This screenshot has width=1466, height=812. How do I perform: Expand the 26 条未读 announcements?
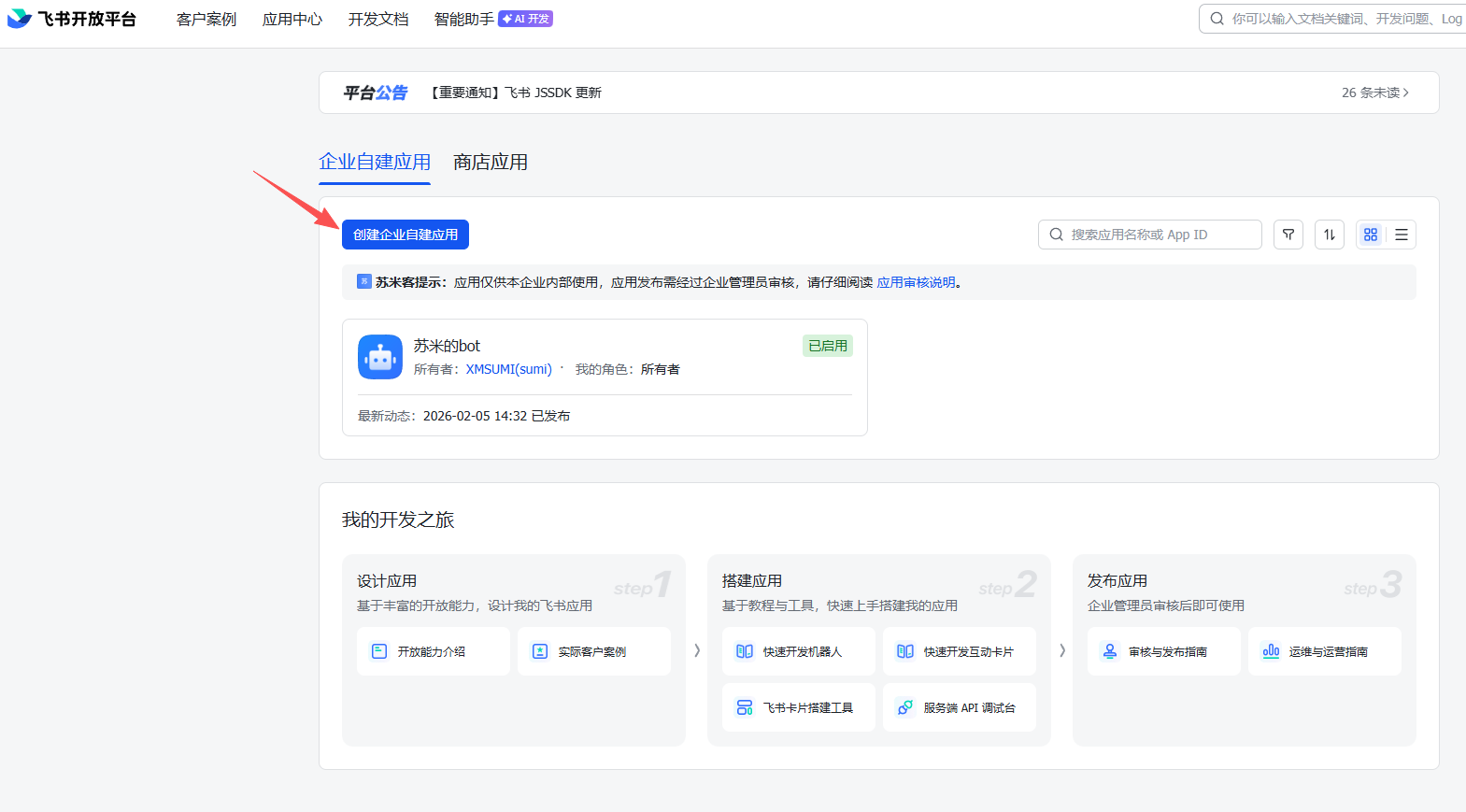pyautogui.click(x=1374, y=93)
